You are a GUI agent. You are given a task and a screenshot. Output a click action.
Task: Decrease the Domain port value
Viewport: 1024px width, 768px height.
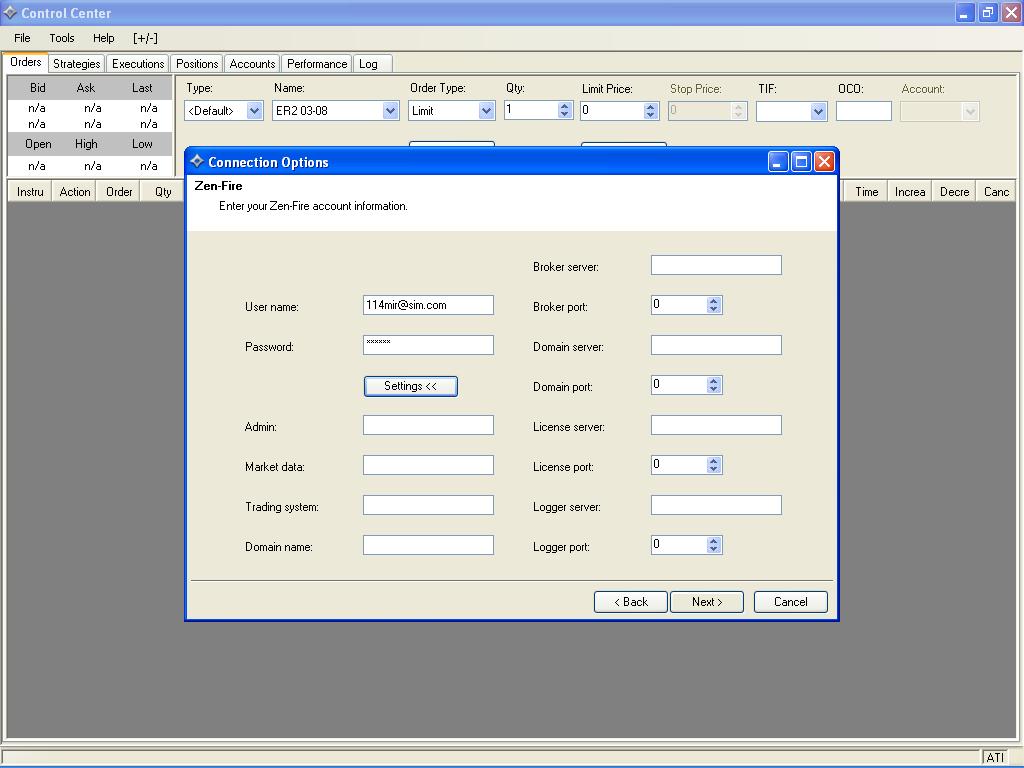coord(713,389)
